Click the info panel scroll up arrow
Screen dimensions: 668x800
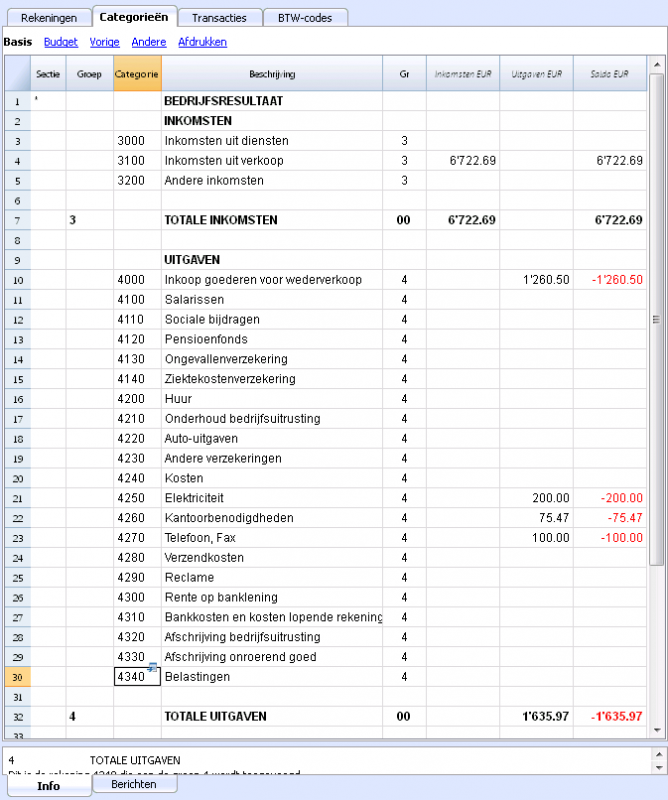click(x=658, y=754)
